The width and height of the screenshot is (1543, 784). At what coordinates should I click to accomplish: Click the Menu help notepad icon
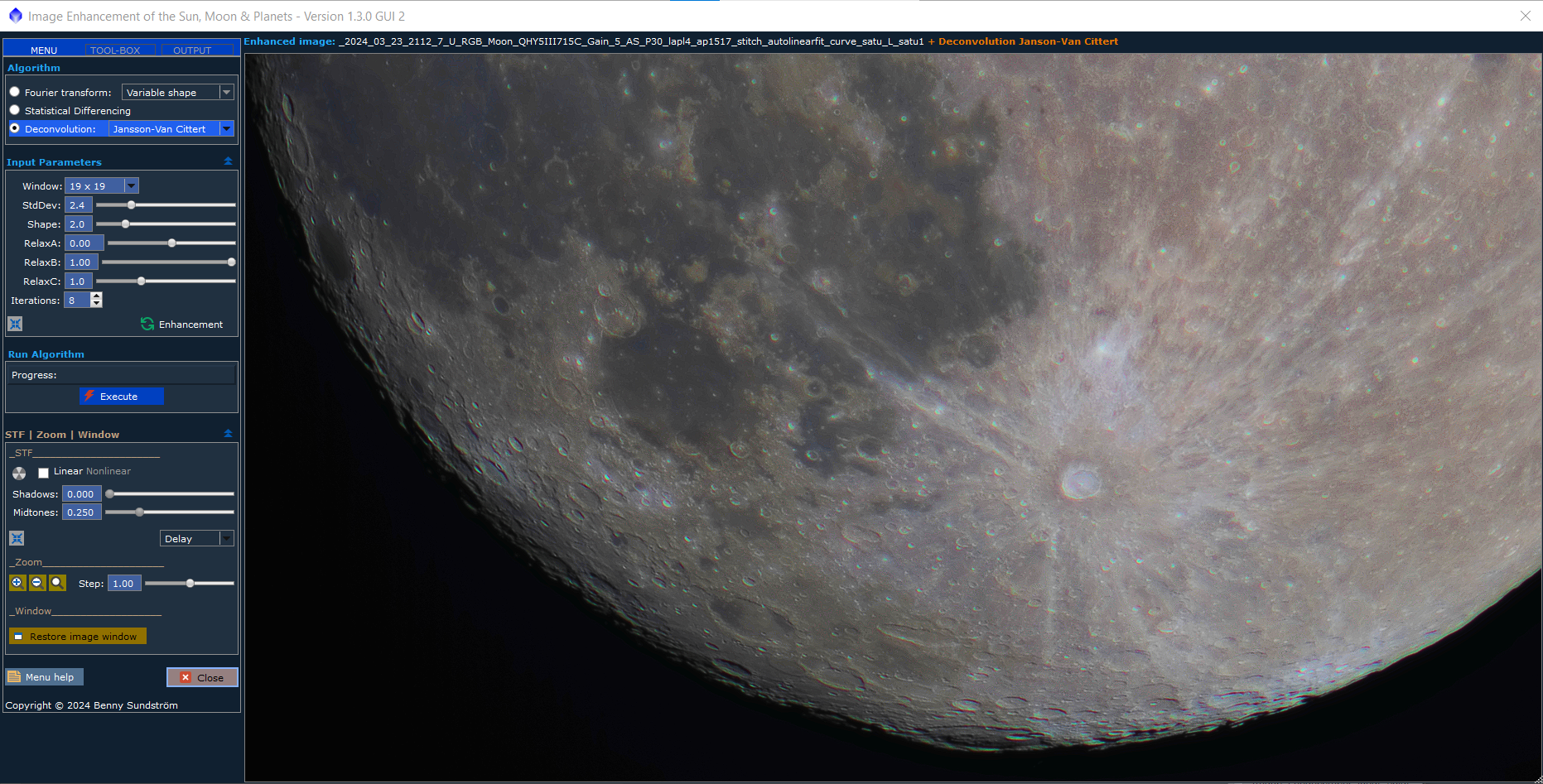[14, 676]
